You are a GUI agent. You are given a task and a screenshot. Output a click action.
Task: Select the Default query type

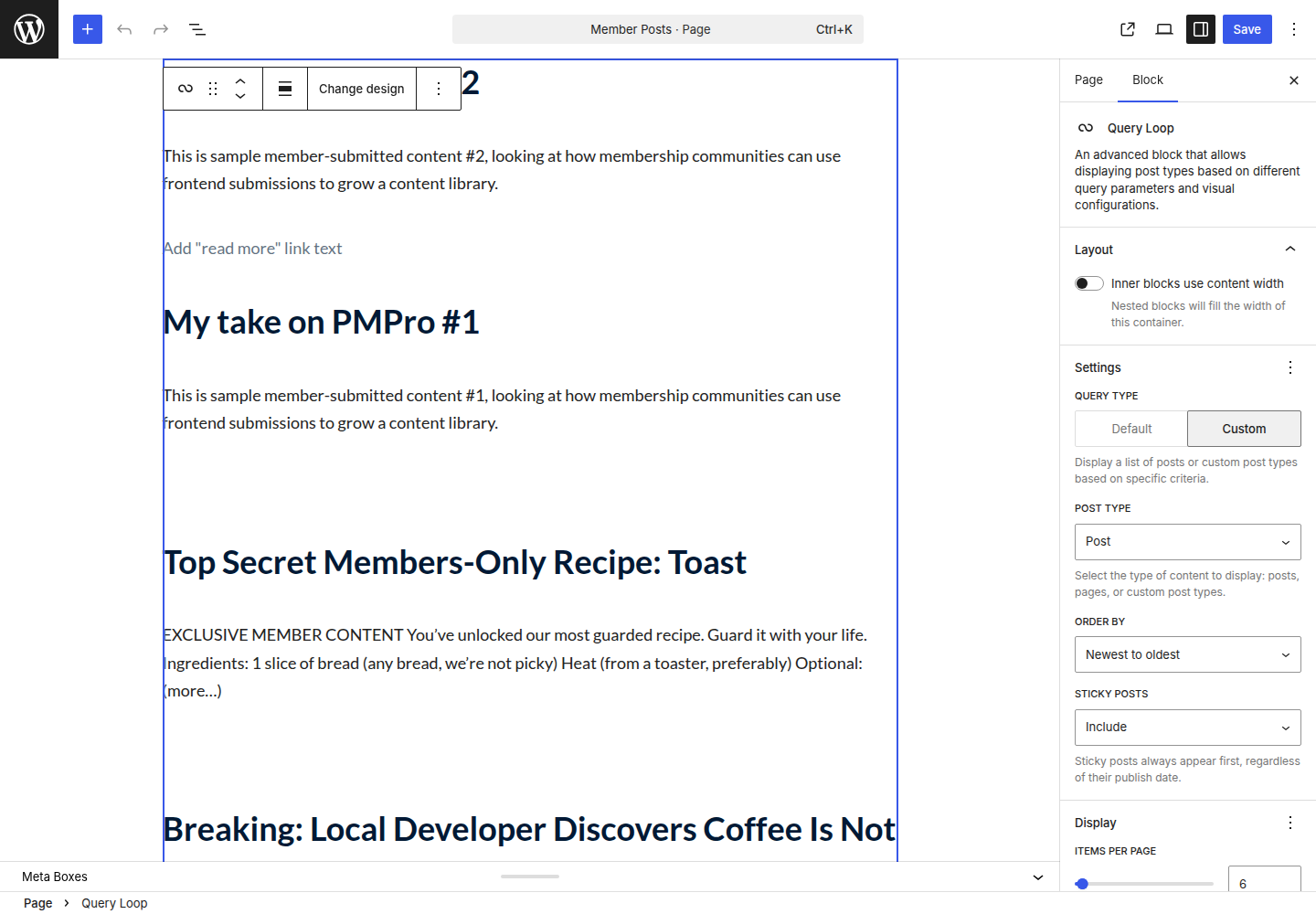point(1131,429)
